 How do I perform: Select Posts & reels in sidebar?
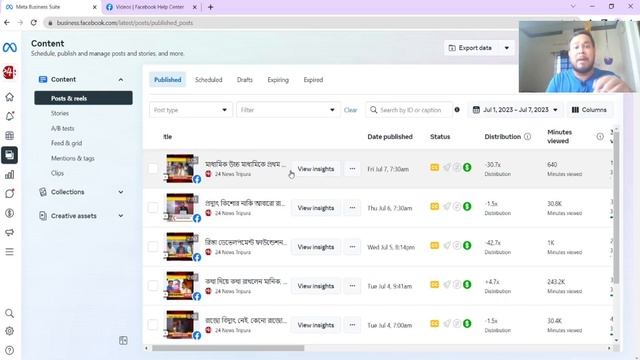[x=83, y=98]
